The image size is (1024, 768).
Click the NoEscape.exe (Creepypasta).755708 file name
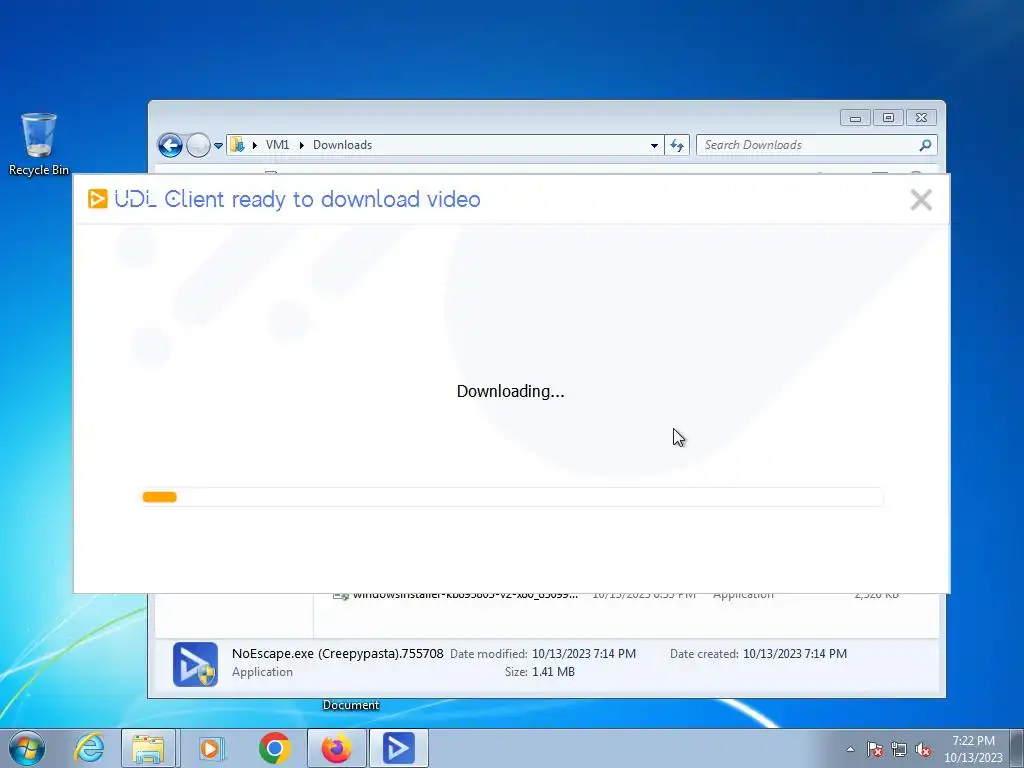pyautogui.click(x=338, y=654)
